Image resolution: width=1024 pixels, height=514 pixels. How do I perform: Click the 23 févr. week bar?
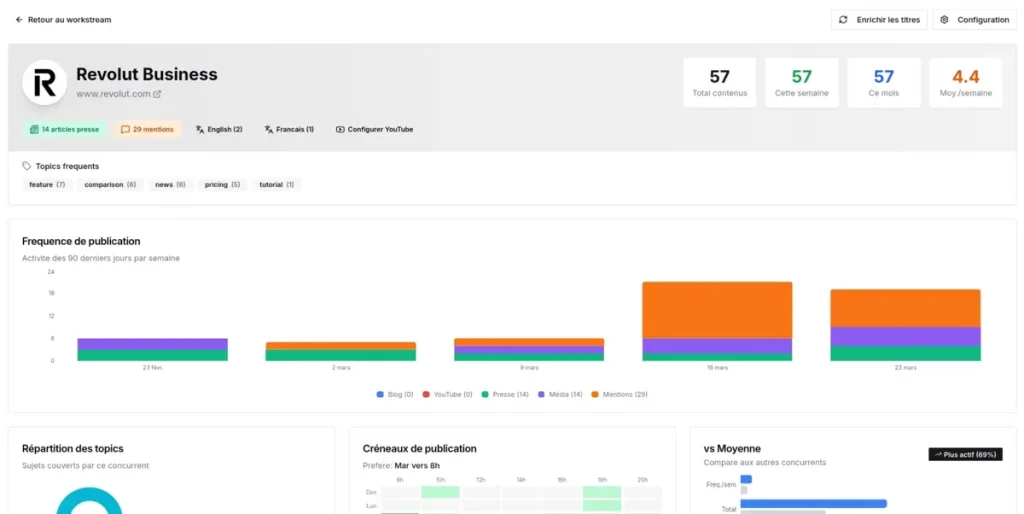pos(152,349)
